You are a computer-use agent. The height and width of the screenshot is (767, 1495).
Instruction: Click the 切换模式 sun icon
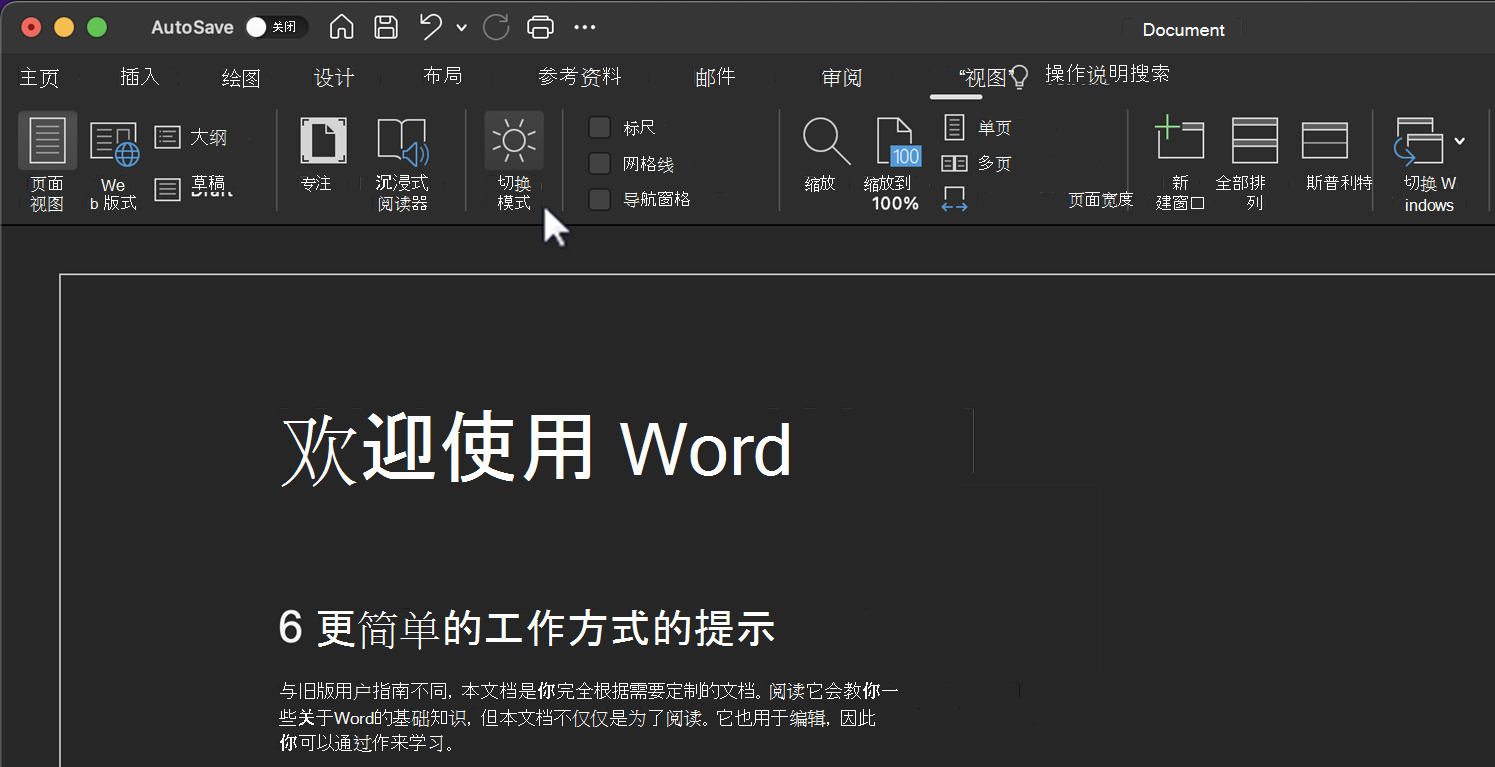(x=514, y=141)
